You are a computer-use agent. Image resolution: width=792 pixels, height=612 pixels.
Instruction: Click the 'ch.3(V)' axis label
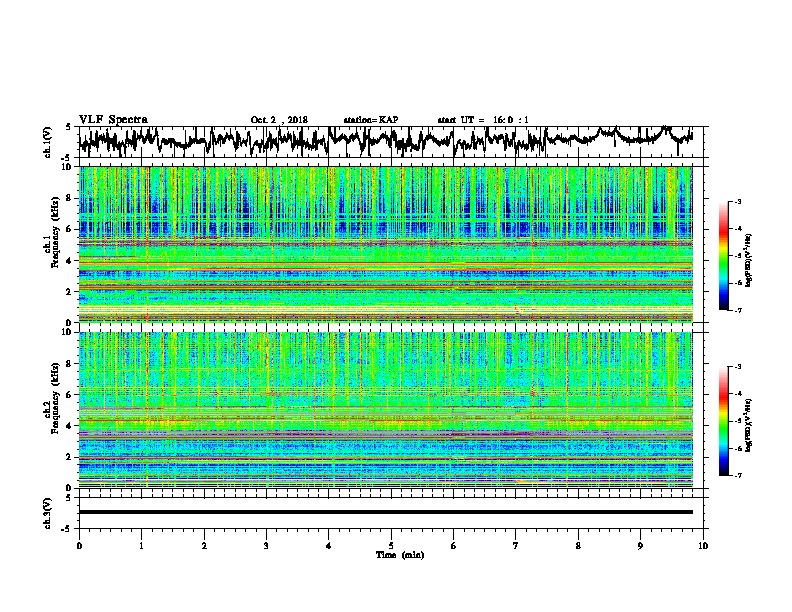click(x=48, y=513)
